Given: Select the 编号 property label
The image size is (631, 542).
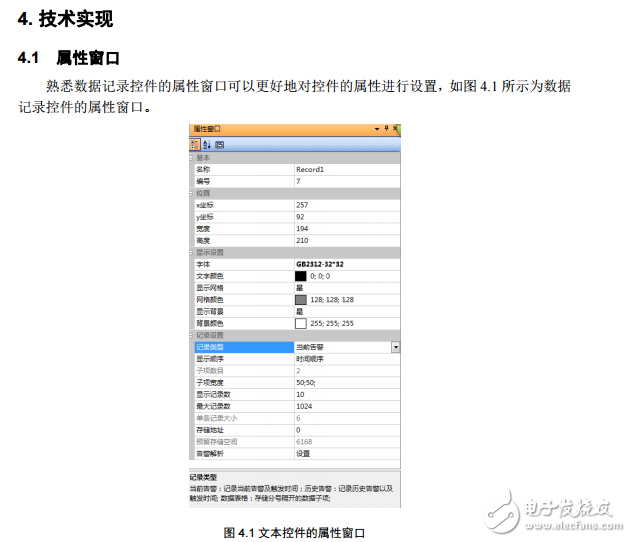Looking at the screenshot, I should pos(203,181).
